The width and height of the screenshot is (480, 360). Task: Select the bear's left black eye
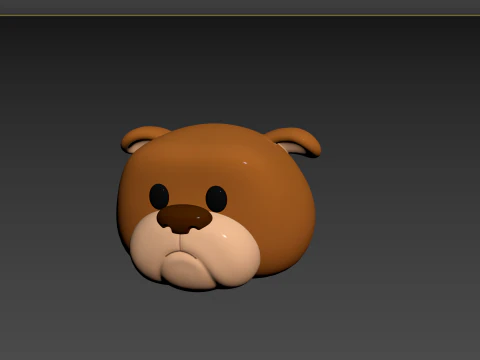(159, 197)
